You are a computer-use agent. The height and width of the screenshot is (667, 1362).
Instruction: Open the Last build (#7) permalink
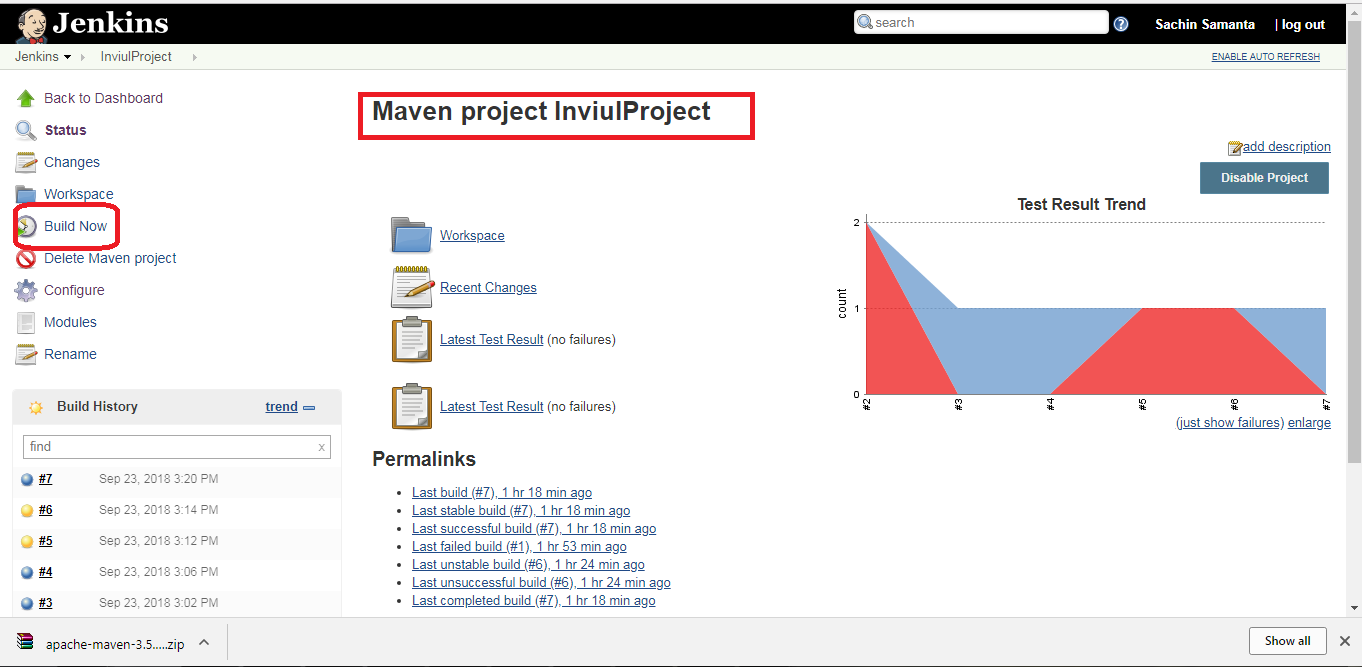click(502, 493)
